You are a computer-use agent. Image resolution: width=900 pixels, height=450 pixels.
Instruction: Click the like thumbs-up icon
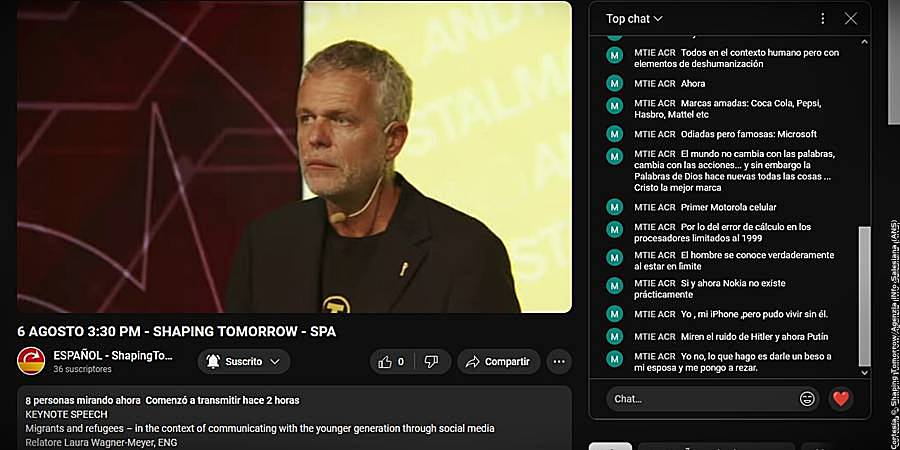pyautogui.click(x=385, y=362)
